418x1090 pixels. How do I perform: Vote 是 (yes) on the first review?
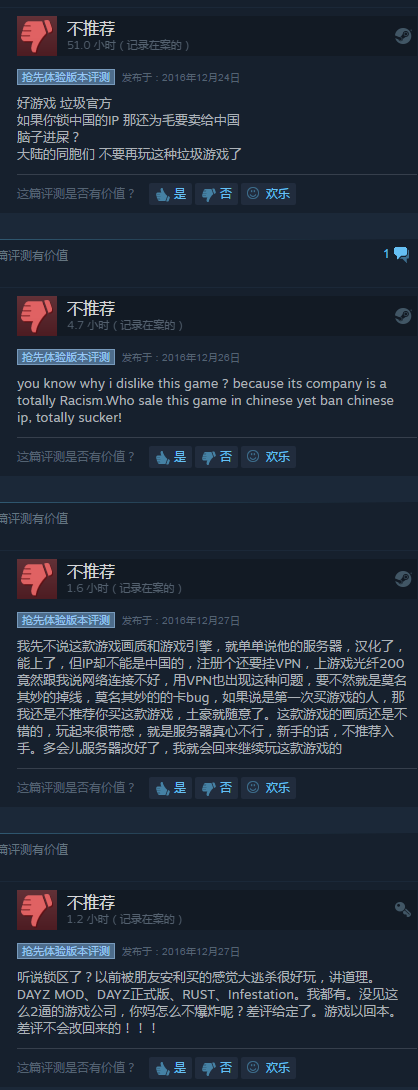(x=170, y=194)
